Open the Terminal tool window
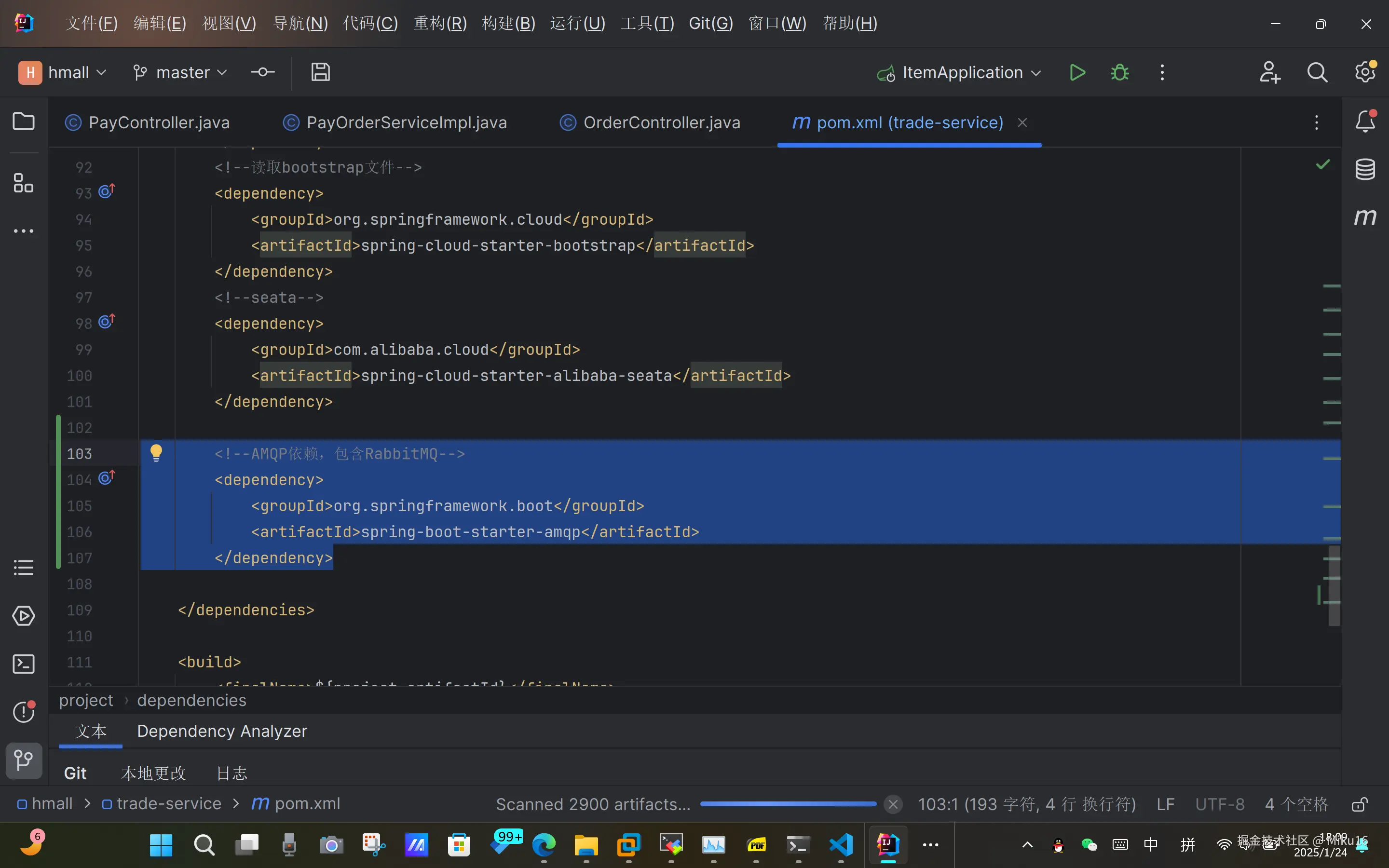The width and height of the screenshot is (1389, 868). tap(24, 664)
